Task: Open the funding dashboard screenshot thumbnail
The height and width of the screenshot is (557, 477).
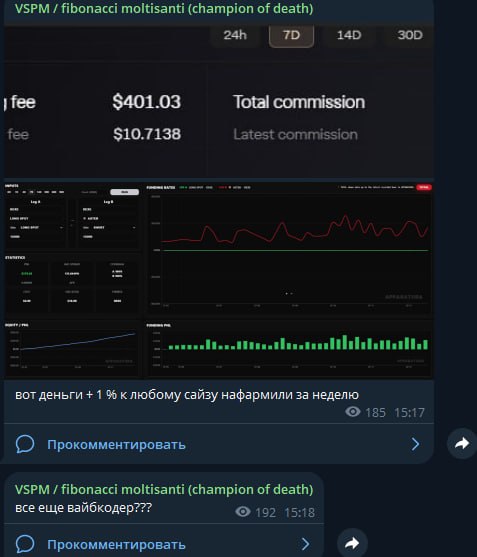Action: 219,280
